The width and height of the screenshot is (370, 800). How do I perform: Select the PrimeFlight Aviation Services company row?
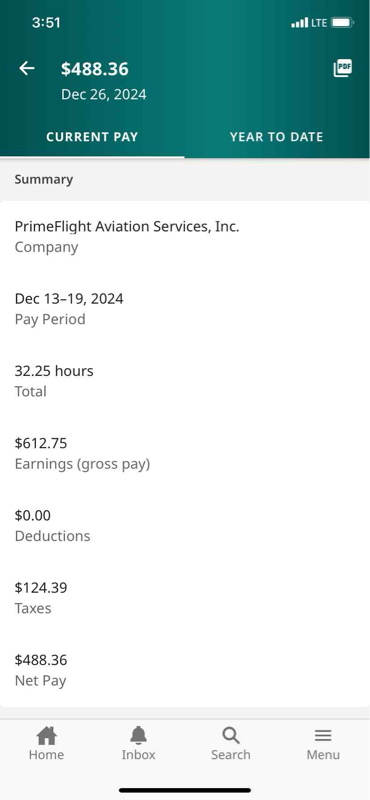pyautogui.click(x=185, y=236)
